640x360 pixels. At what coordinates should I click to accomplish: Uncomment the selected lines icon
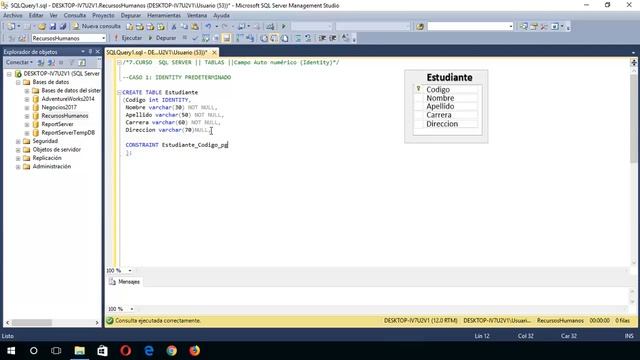pyautogui.click(x=308, y=38)
